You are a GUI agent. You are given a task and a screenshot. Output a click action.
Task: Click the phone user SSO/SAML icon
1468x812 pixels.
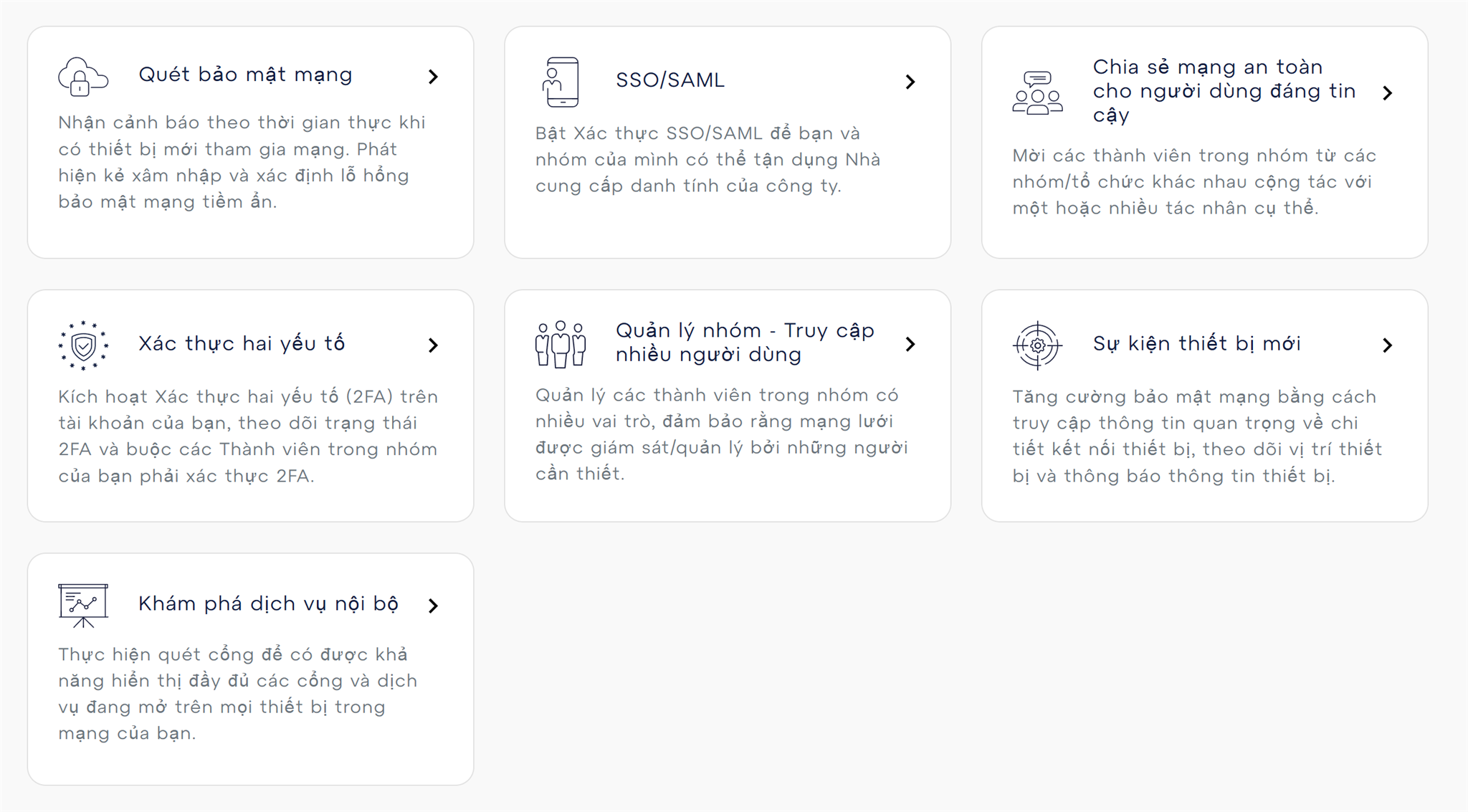[x=561, y=82]
